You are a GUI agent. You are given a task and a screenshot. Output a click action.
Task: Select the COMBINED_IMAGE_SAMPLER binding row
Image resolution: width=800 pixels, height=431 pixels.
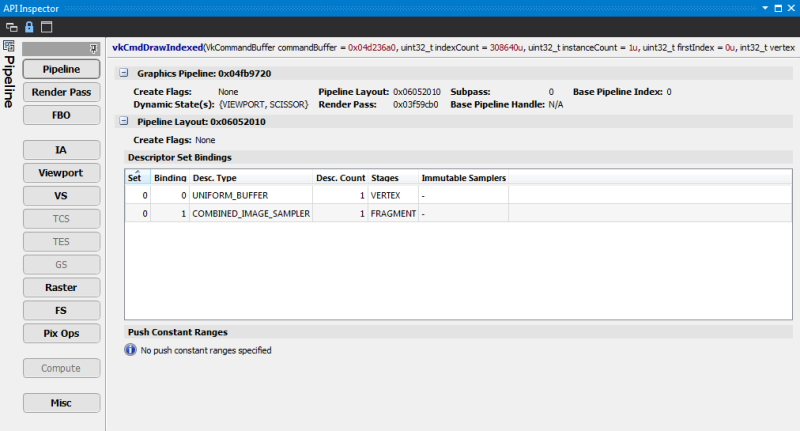[251, 214]
